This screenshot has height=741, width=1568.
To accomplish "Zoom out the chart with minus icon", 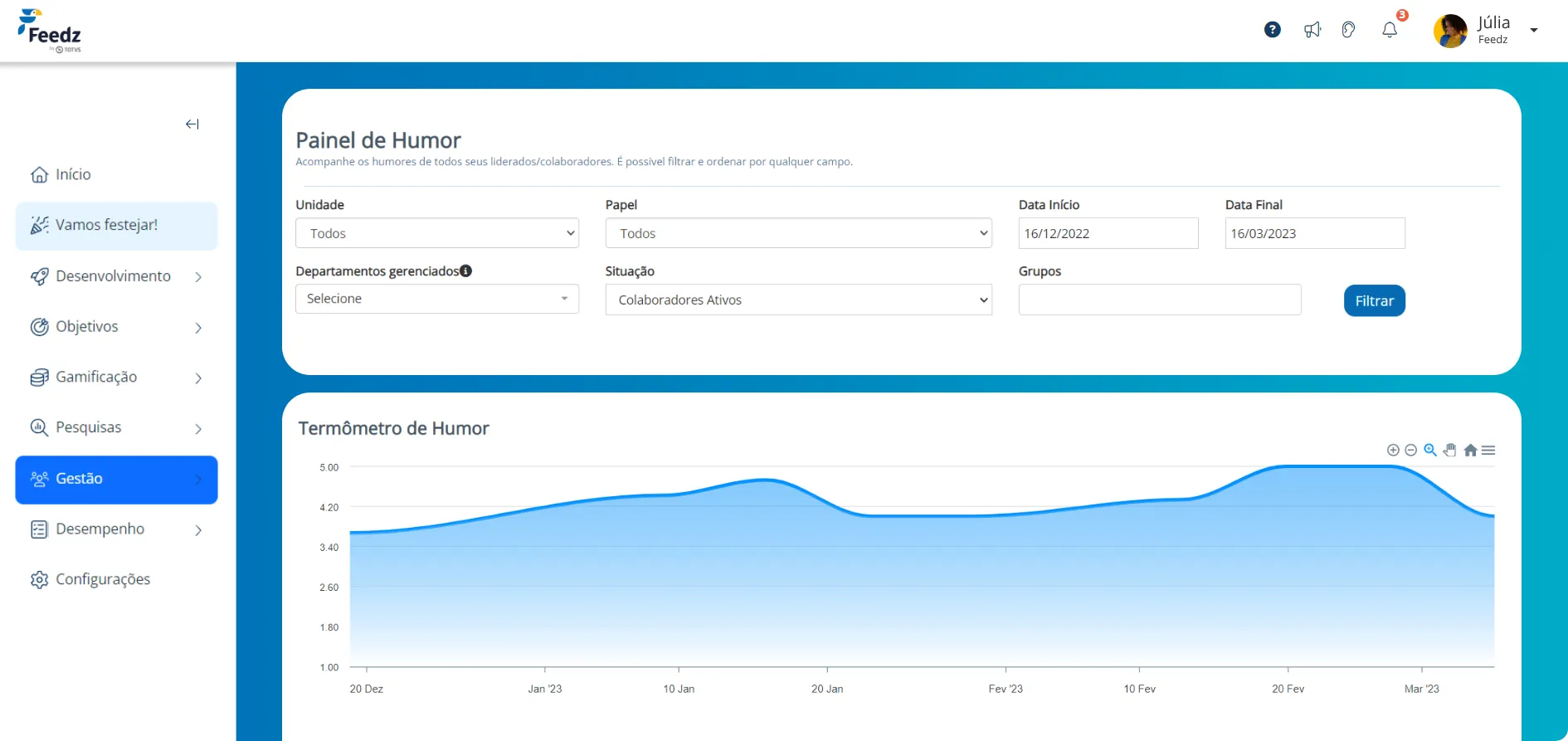I will tap(1410, 450).
